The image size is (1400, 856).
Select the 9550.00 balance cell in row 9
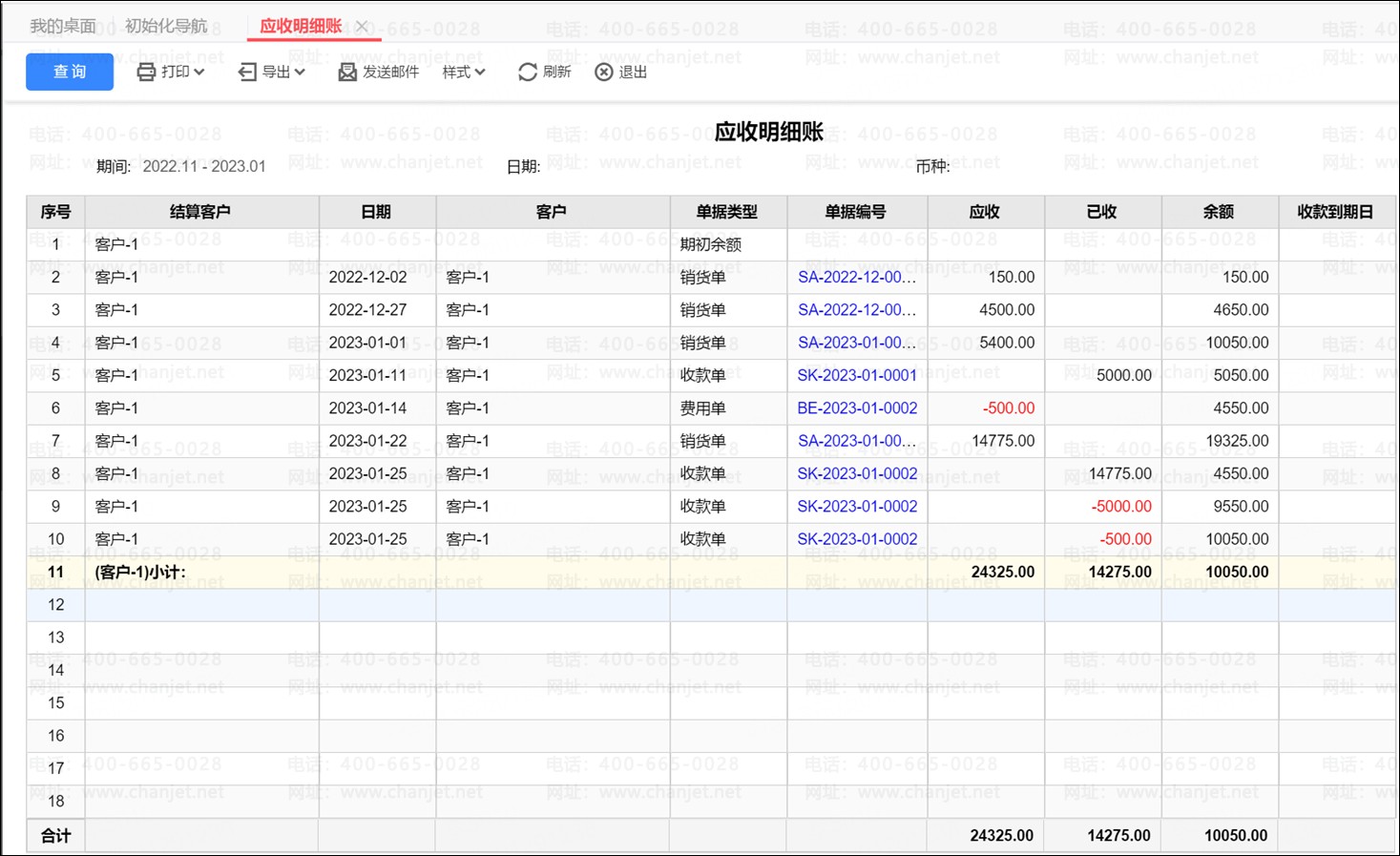[x=1219, y=506]
